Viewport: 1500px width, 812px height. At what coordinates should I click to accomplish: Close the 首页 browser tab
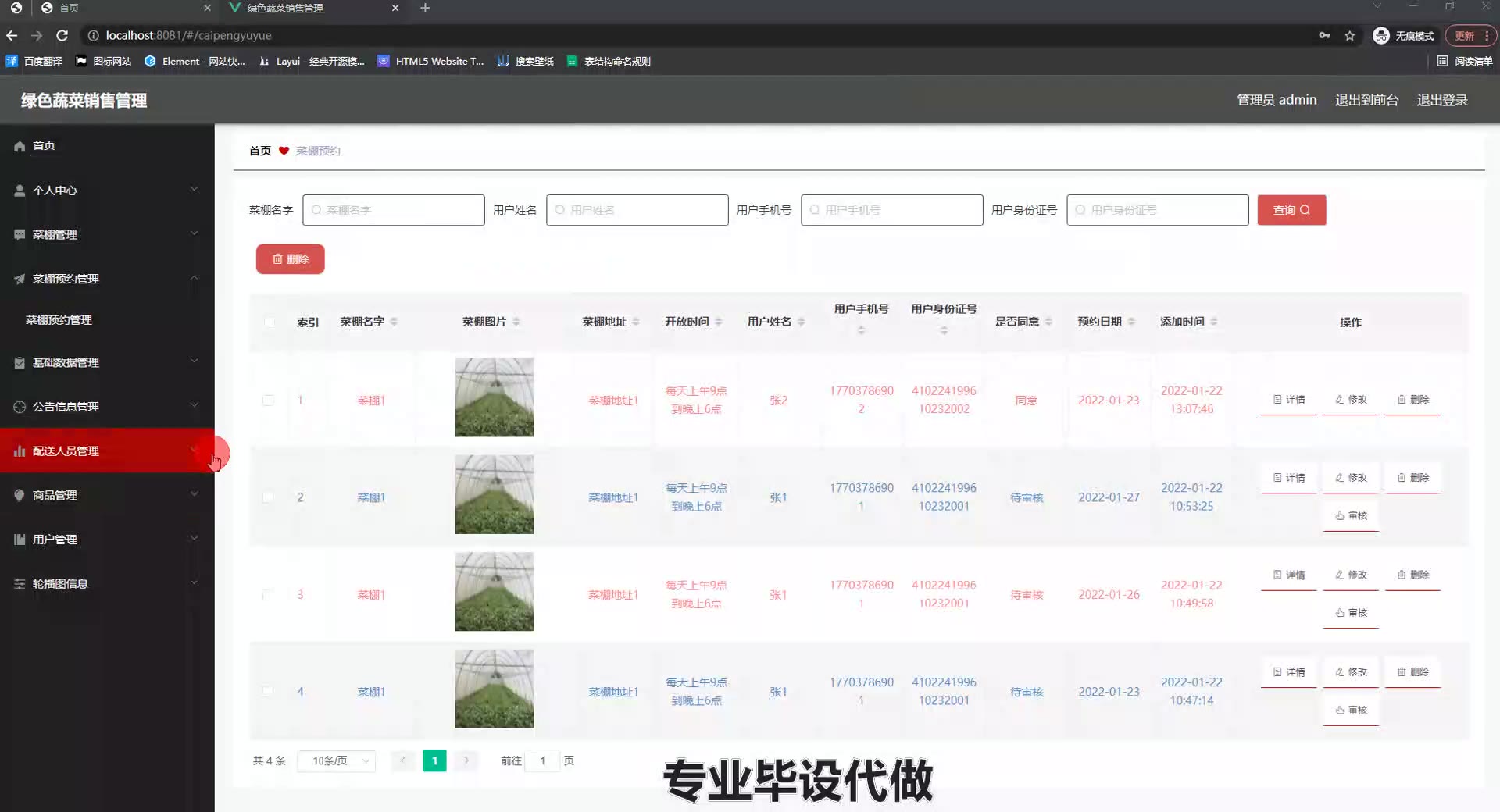pyautogui.click(x=207, y=8)
